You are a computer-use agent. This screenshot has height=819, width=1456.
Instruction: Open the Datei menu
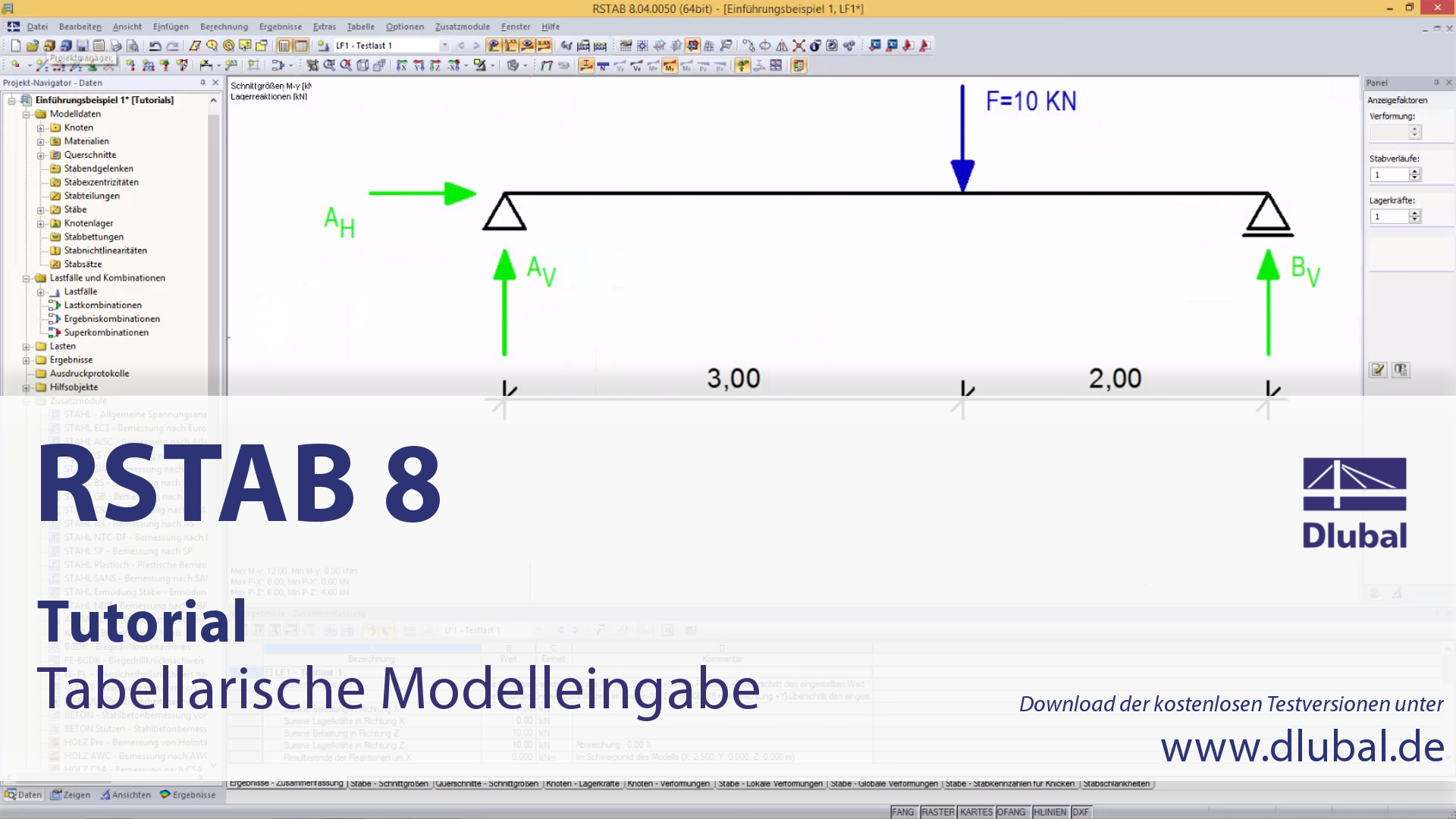click(x=37, y=27)
